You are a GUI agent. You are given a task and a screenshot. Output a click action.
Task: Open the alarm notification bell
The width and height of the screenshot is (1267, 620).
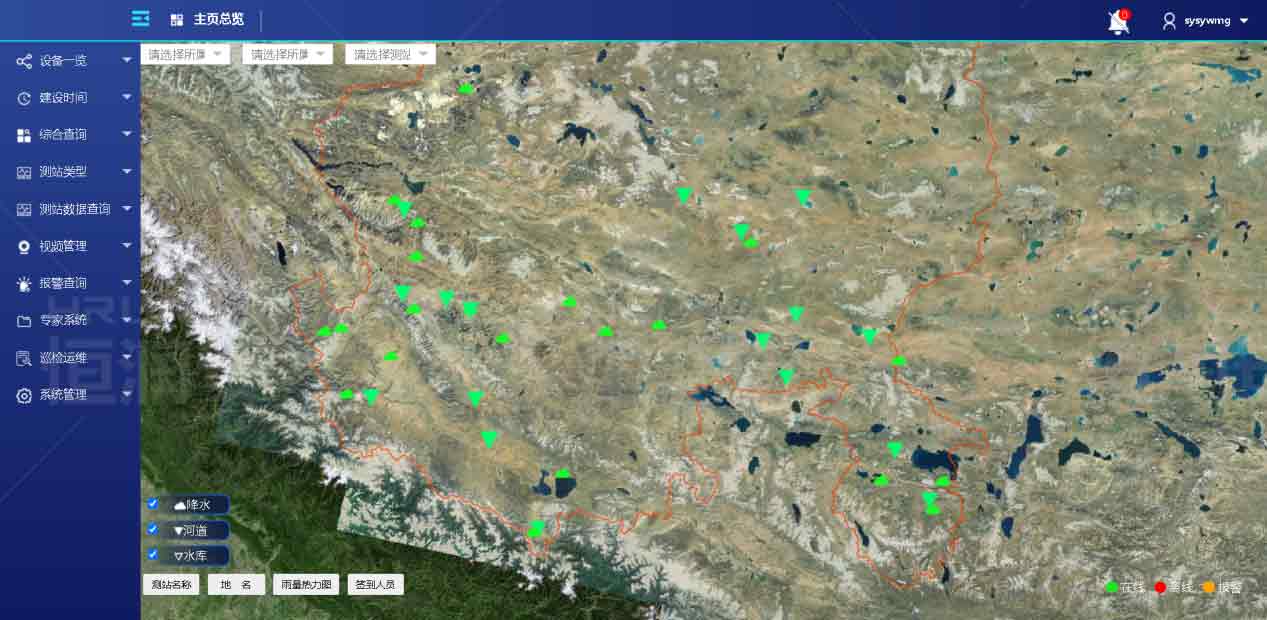(1118, 22)
